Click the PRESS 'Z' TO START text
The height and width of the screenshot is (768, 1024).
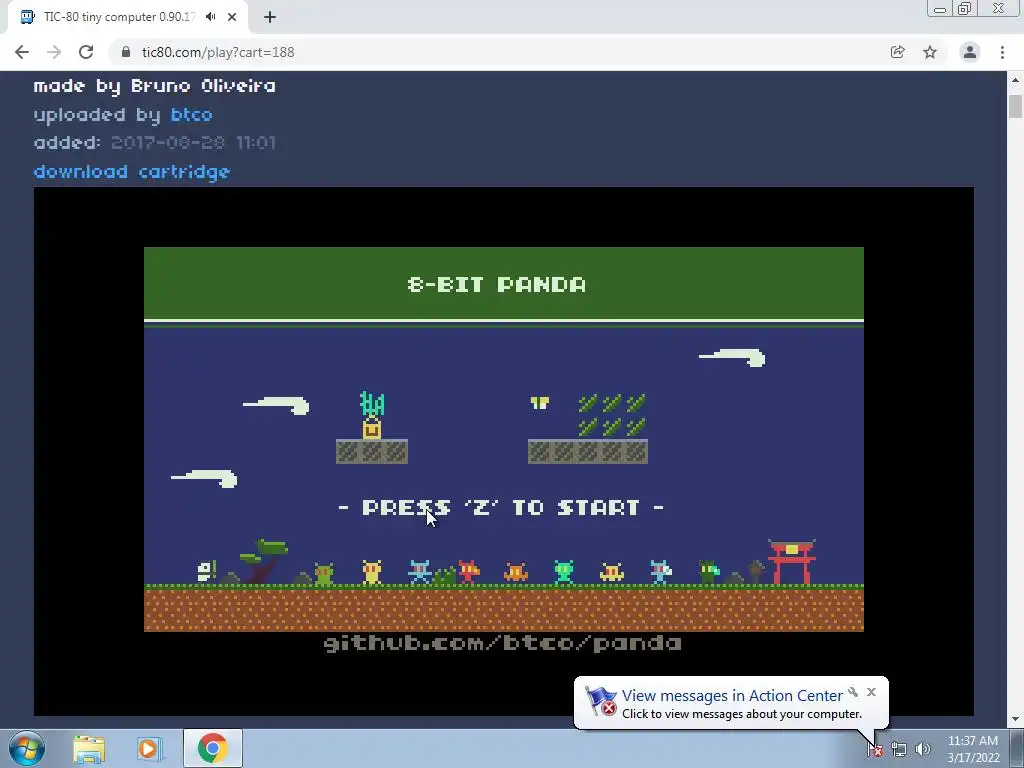501,507
